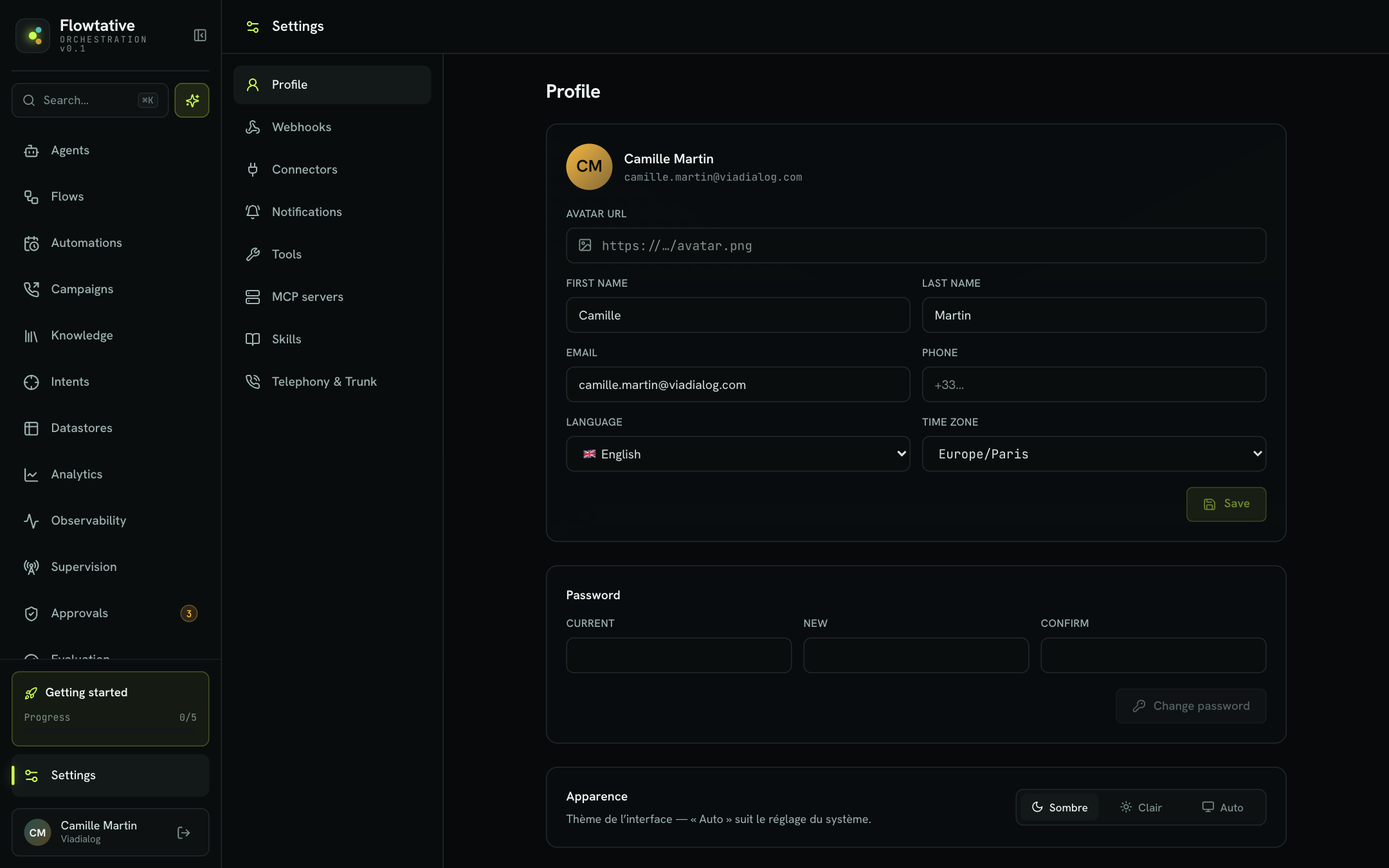Open Datastores table icon

(32, 428)
